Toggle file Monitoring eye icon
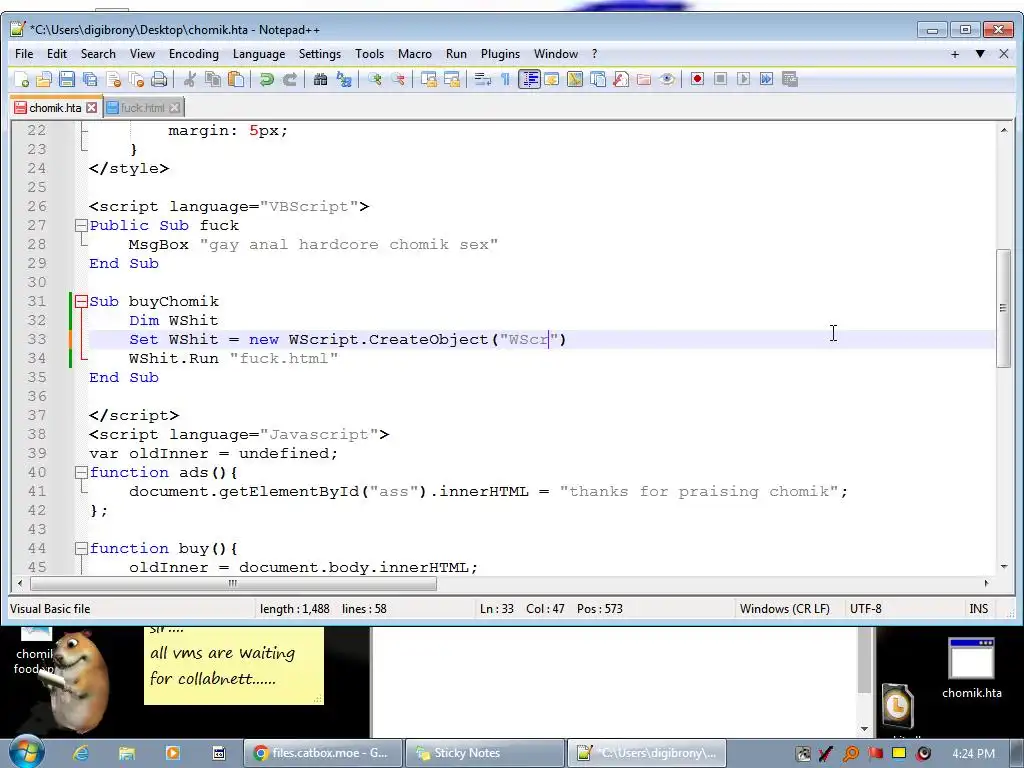 (667, 80)
